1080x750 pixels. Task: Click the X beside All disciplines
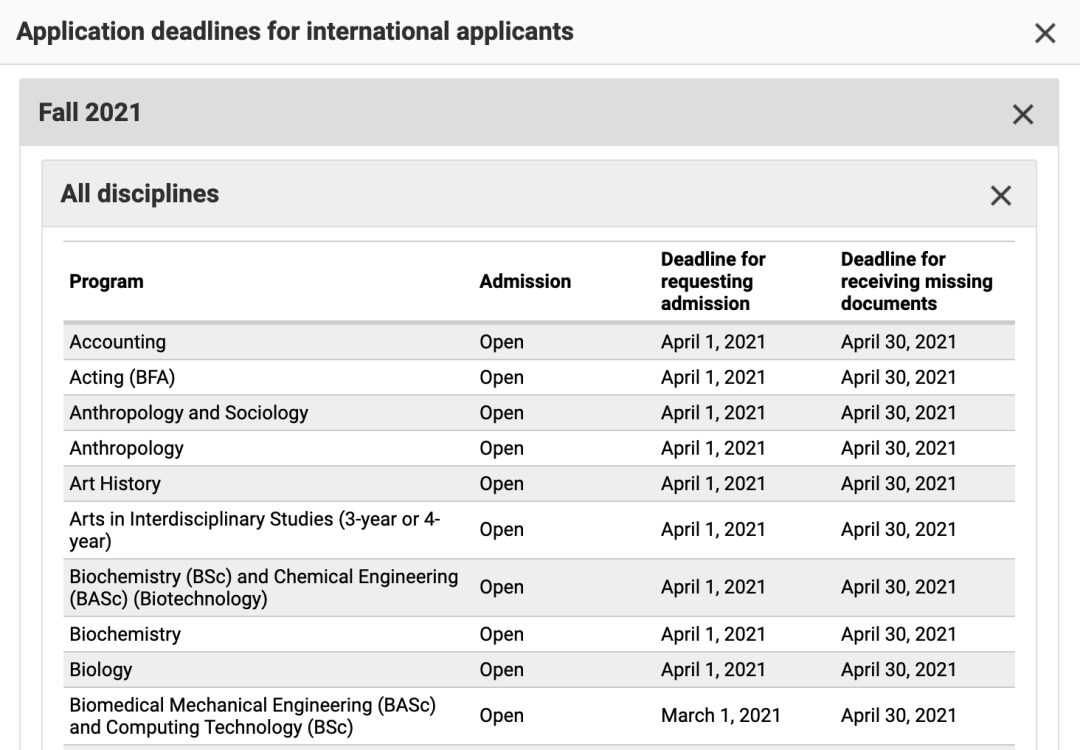tap(1001, 195)
